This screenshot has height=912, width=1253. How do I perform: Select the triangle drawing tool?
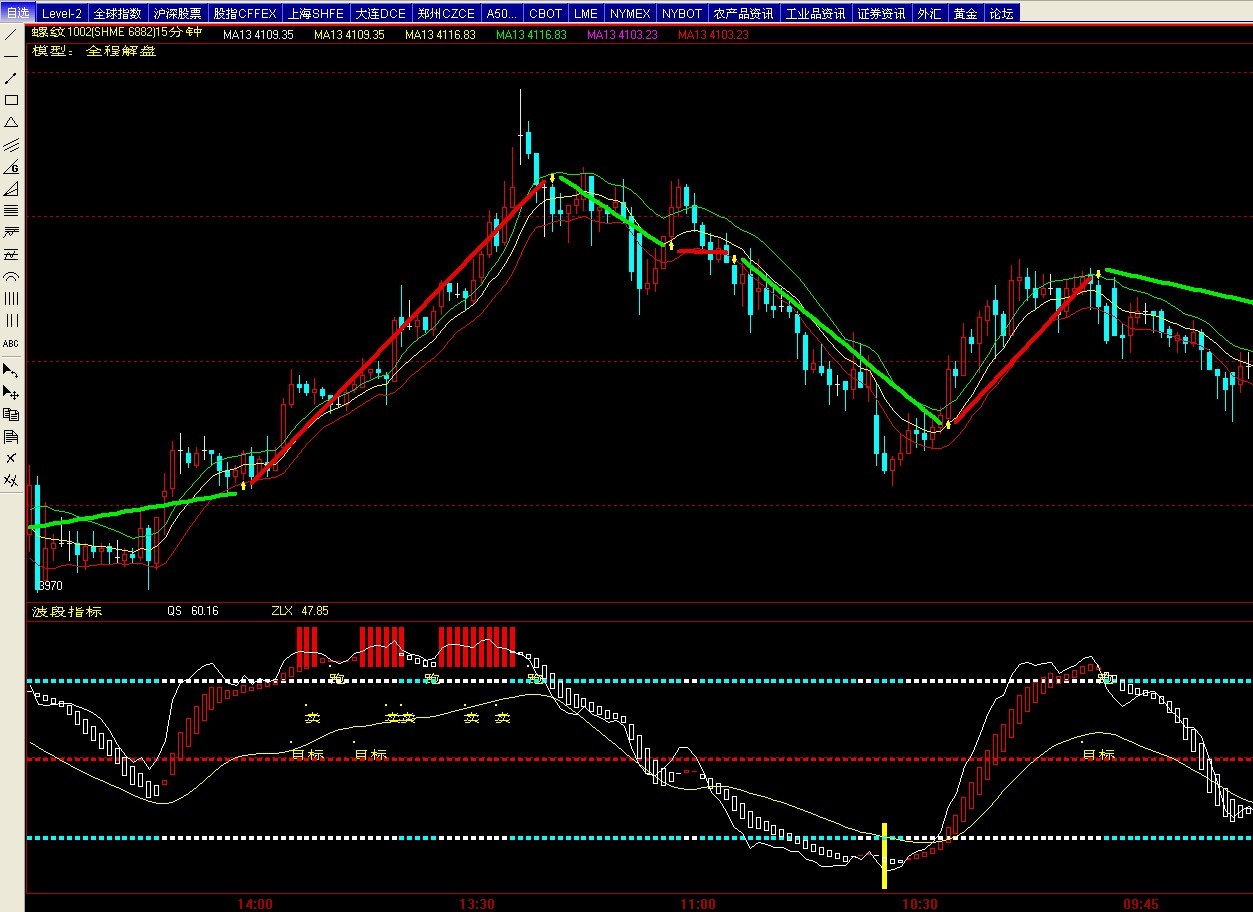point(11,122)
